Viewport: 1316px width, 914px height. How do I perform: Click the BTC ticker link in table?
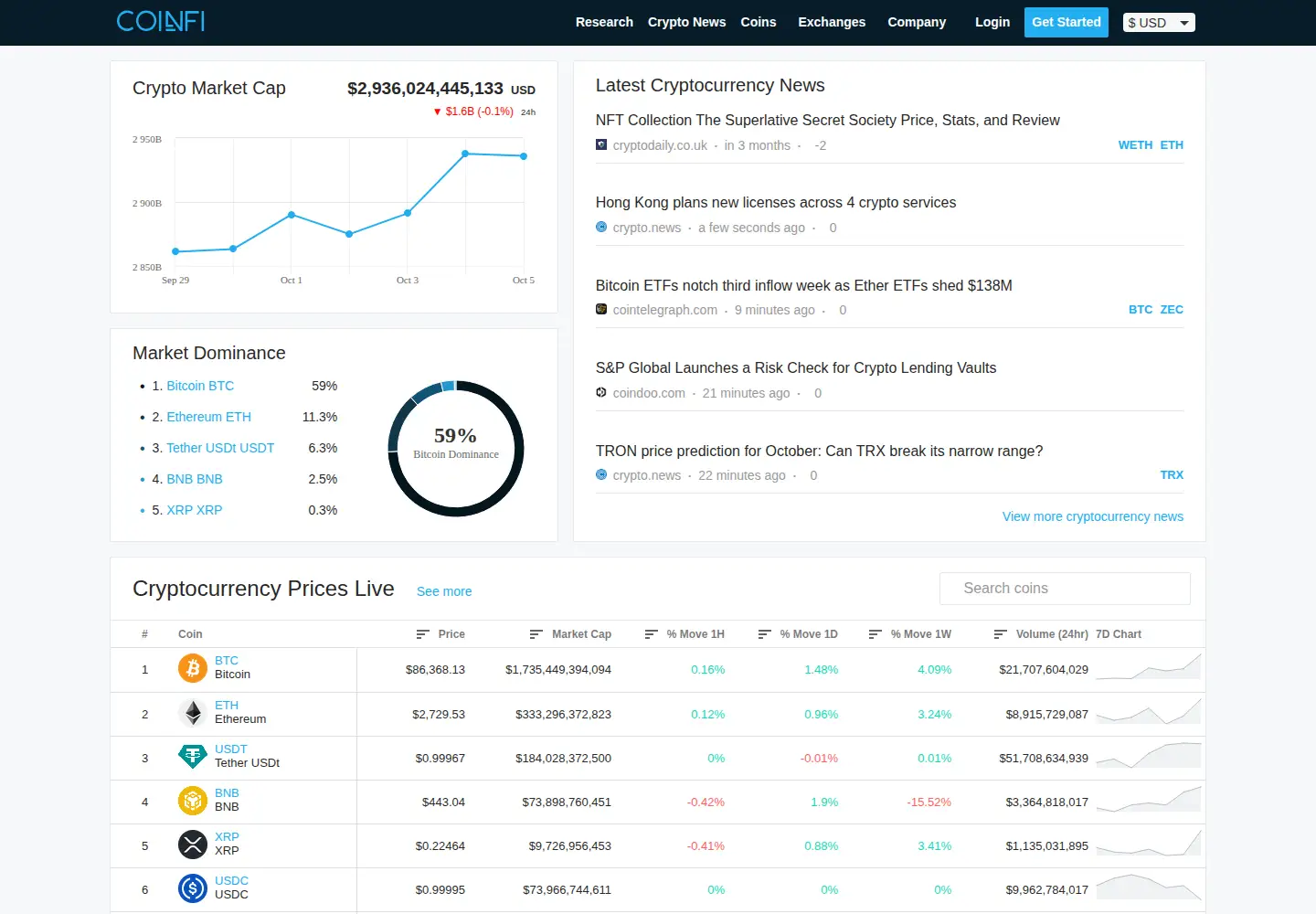pyautogui.click(x=227, y=660)
